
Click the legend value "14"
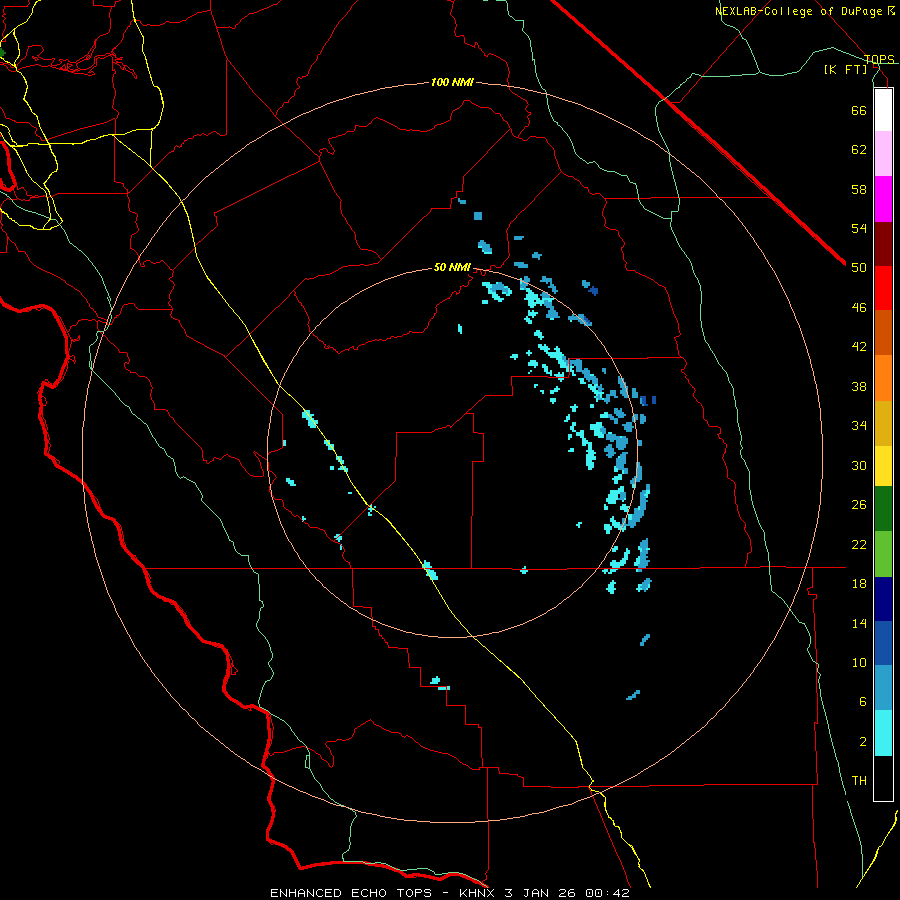tap(859, 623)
